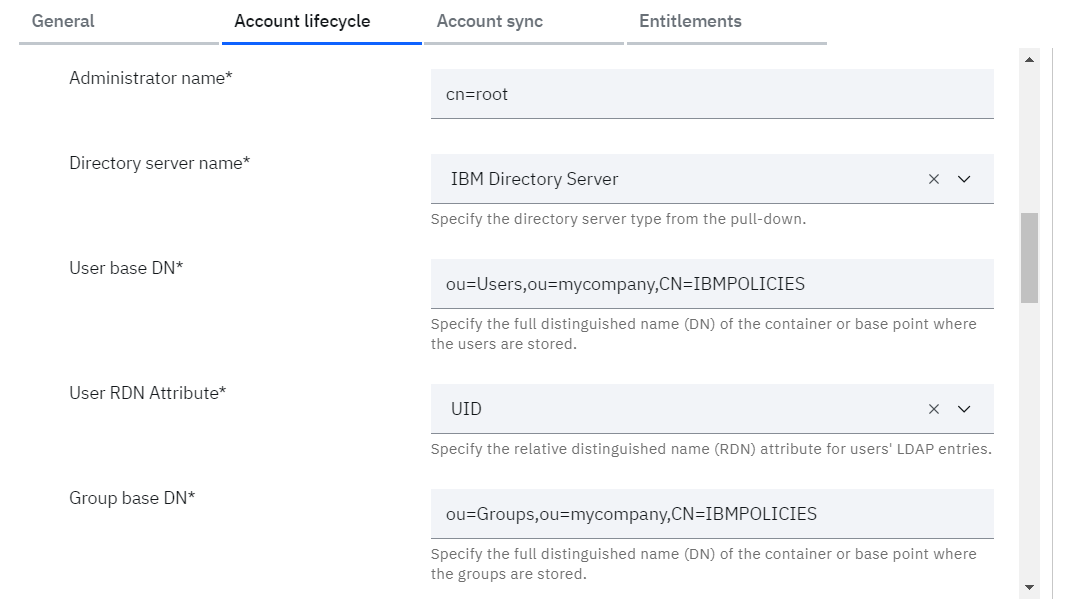Click the vertical scrollbar thumb
This screenshot has height=605, width=1067.
(x=1029, y=257)
